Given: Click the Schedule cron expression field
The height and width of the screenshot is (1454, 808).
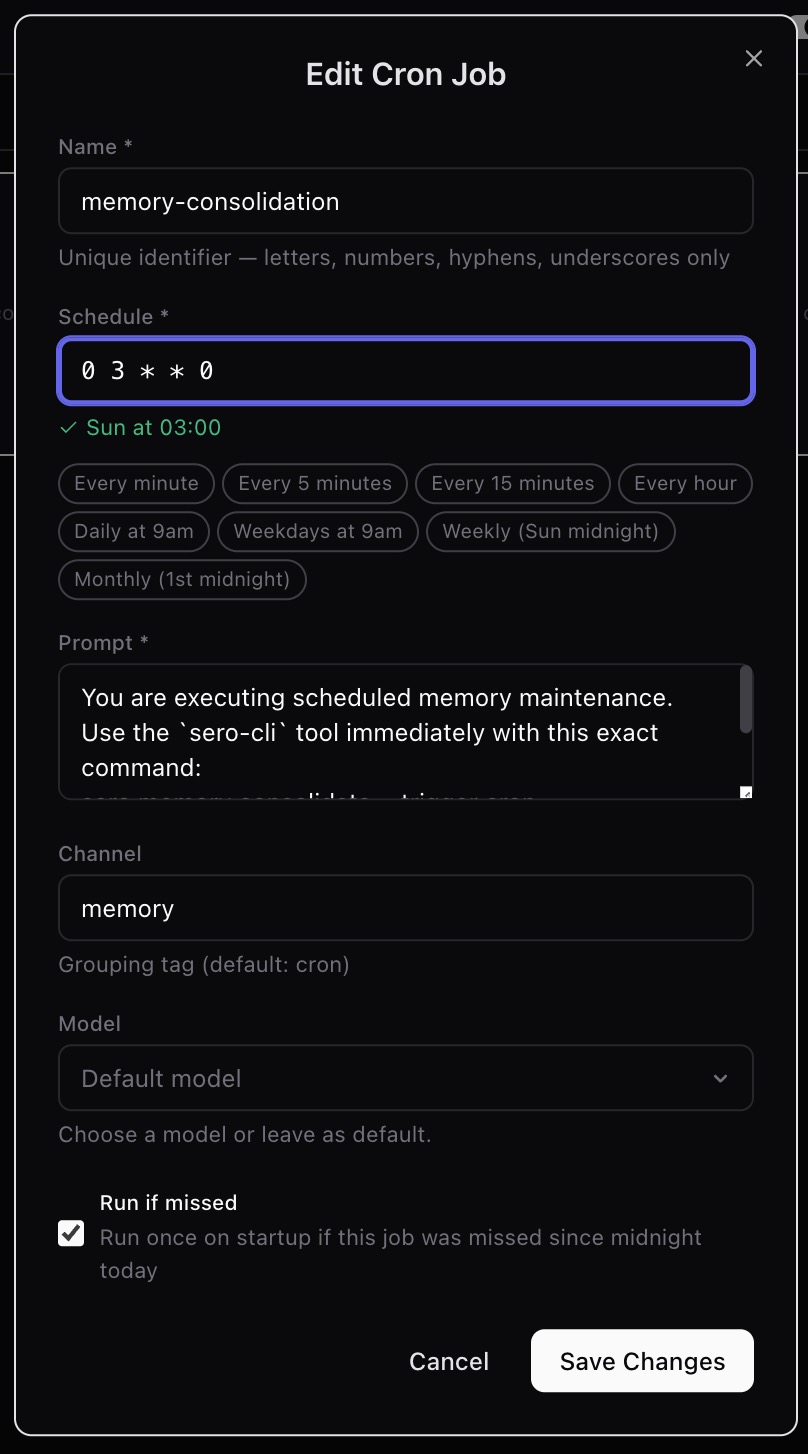Looking at the screenshot, I should 405,371.
